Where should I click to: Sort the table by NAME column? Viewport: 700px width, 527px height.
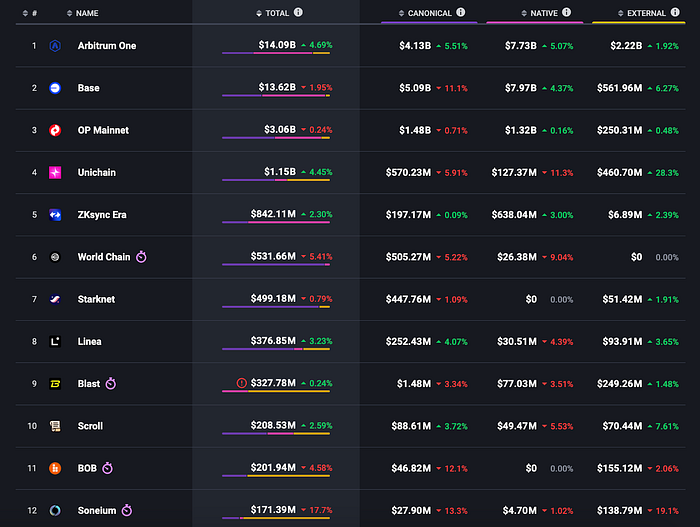83,13
